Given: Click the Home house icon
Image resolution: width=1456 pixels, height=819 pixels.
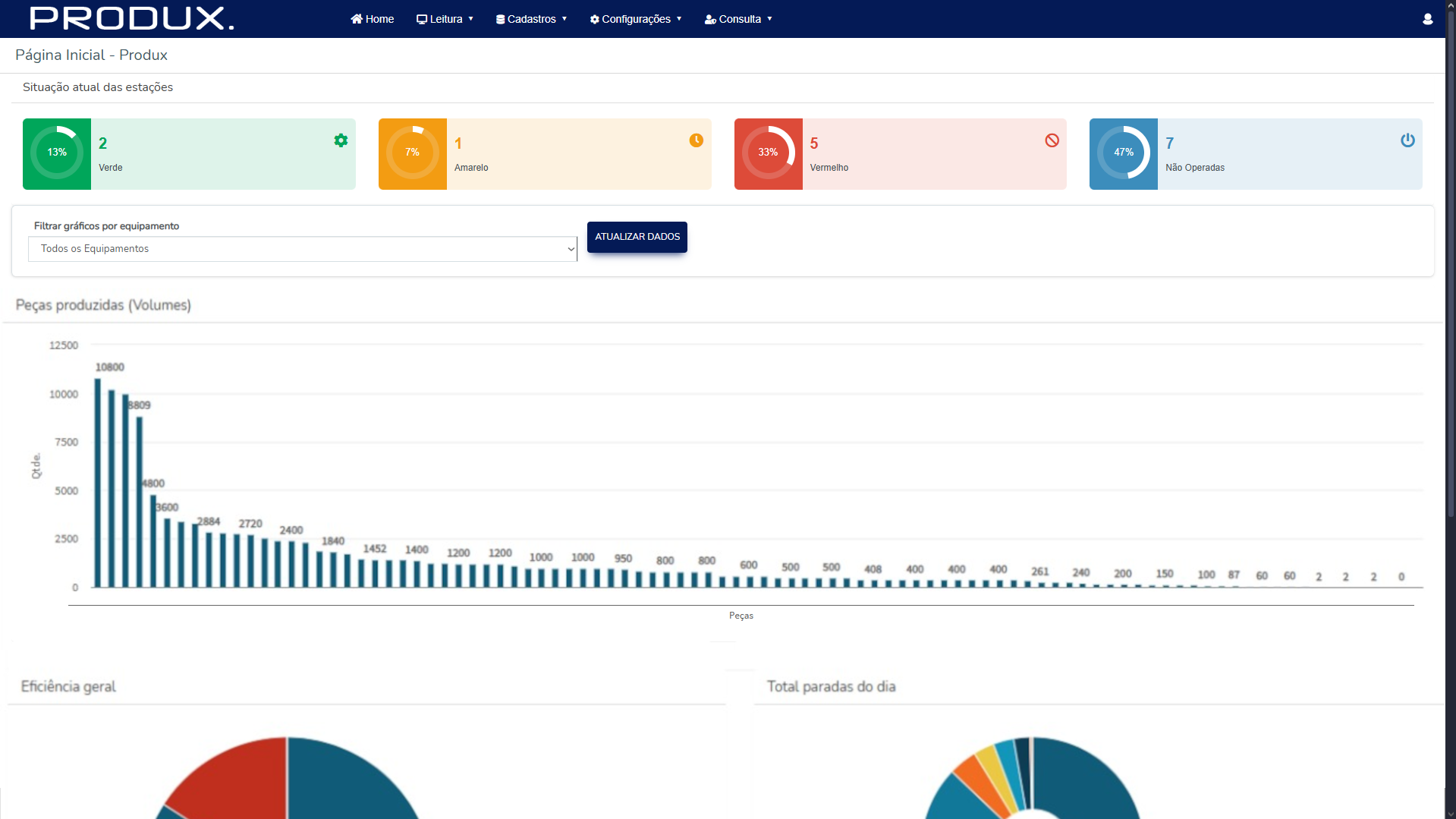Looking at the screenshot, I should 356,19.
